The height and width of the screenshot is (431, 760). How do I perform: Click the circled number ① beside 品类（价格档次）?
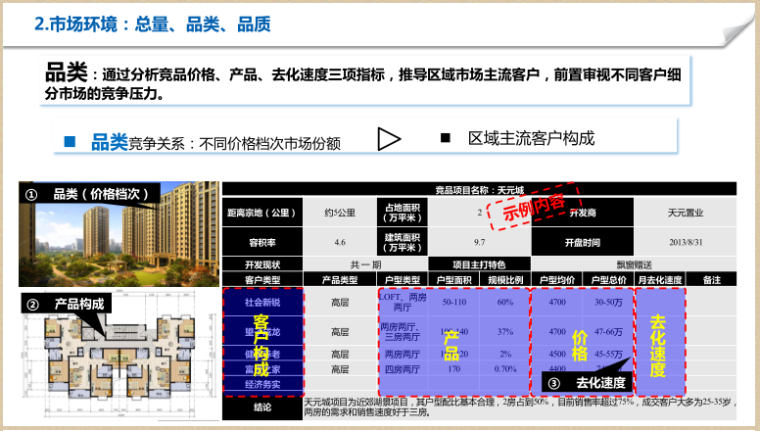click(32, 195)
